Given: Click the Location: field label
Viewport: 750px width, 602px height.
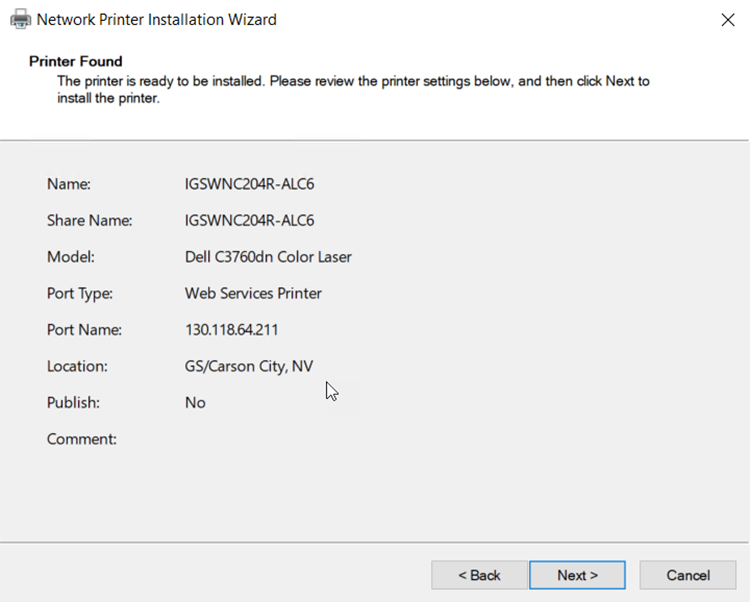Looking at the screenshot, I should click(x=77, y=366).
